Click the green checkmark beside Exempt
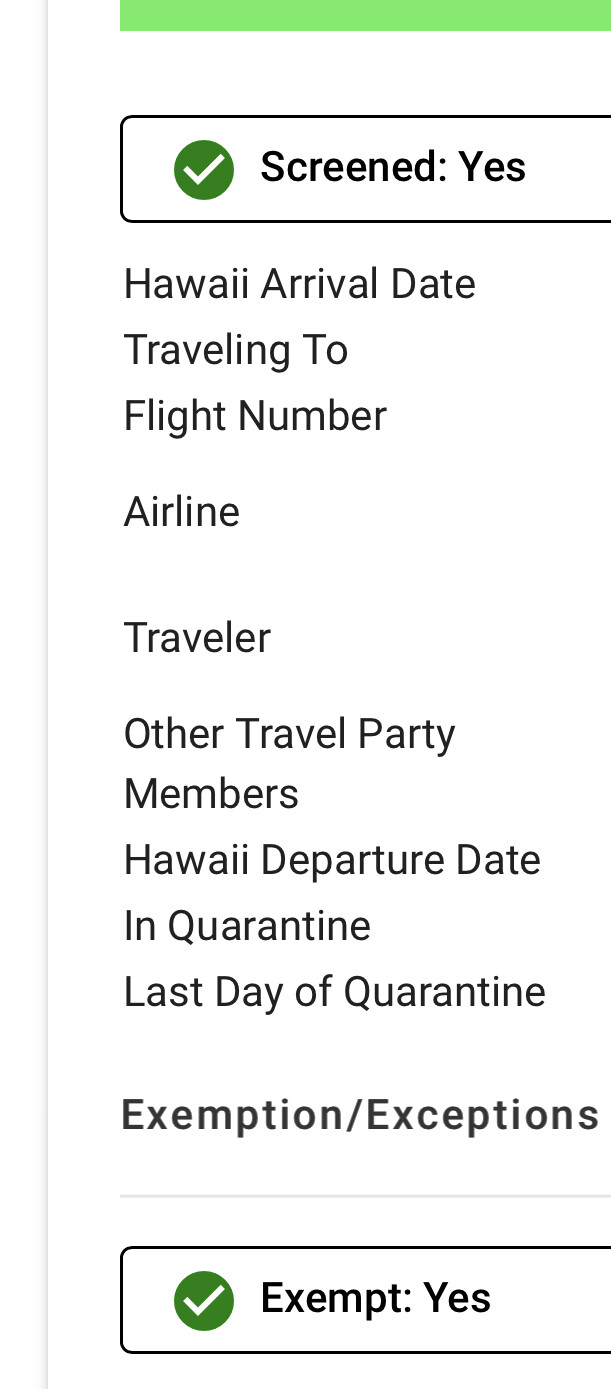611x1389 pixels. click(204, 1300)
